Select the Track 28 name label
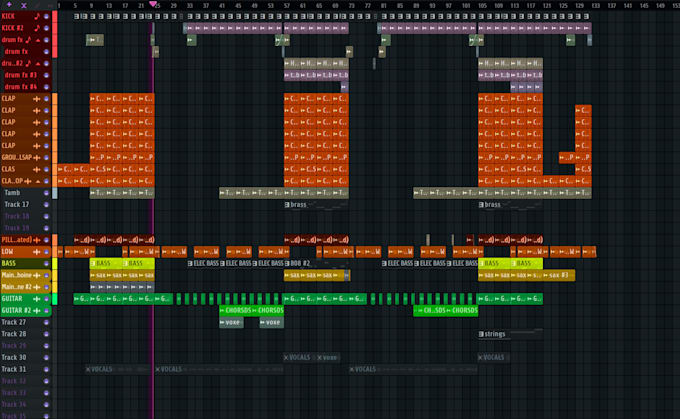 13,334
